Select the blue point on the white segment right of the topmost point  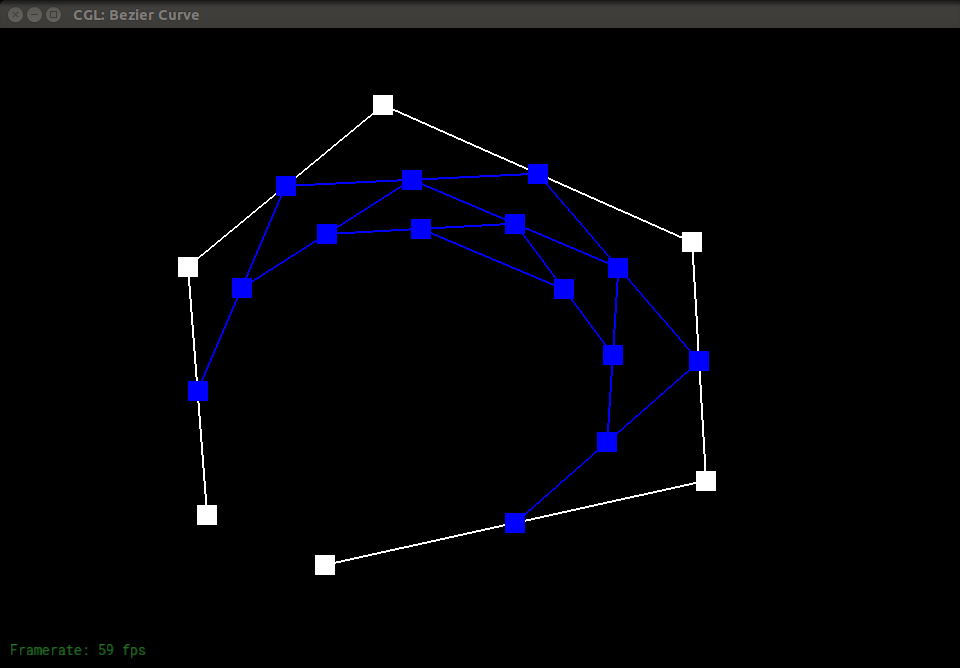[538, 174]
